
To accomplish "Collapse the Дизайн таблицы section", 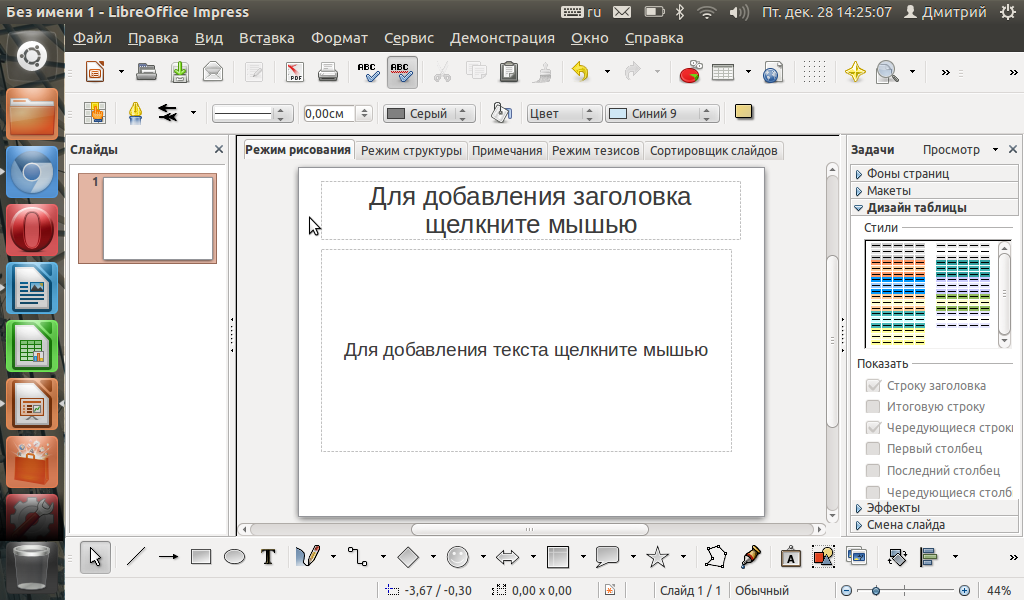I will click(x=935, y=208).
